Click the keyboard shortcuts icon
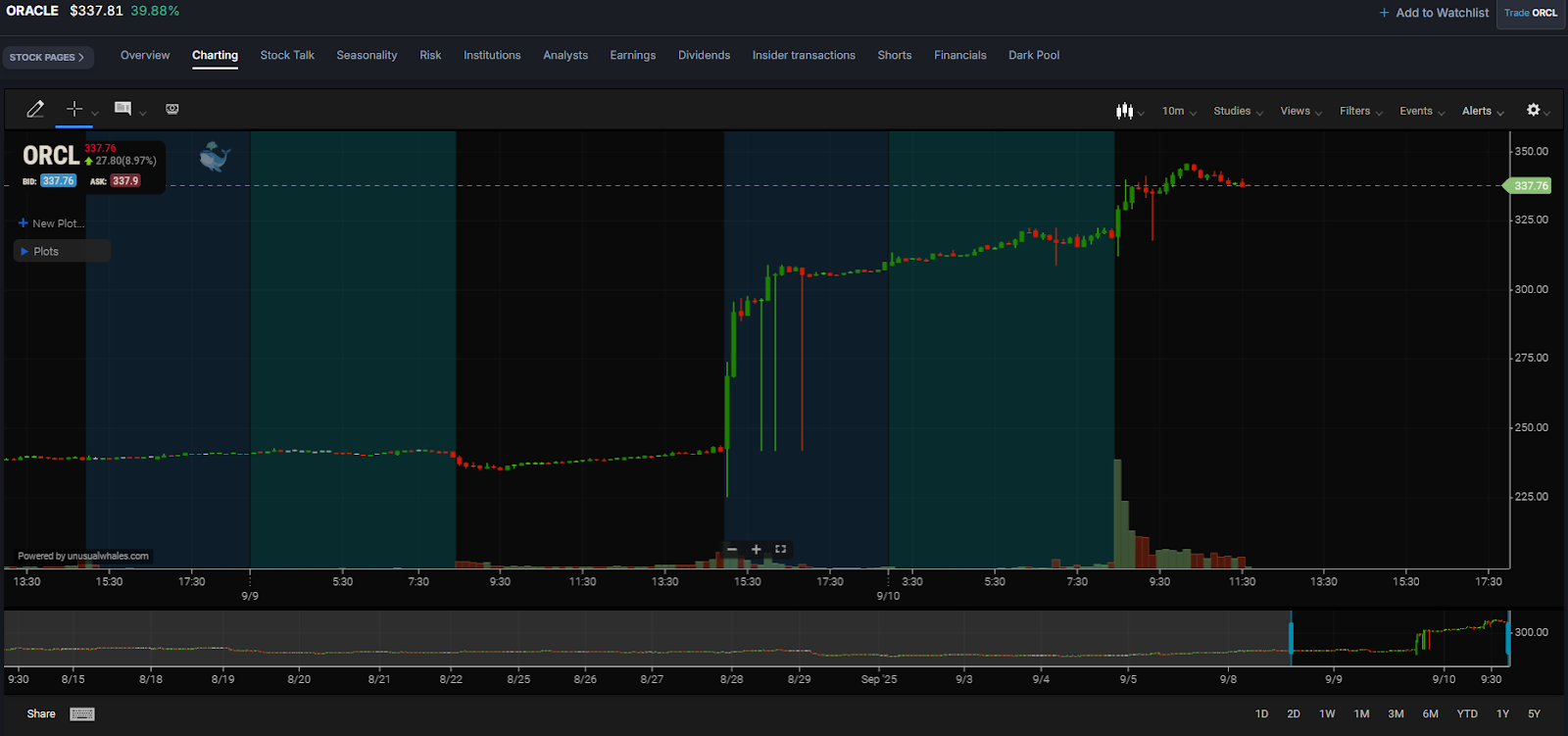The width and height of the screenshot is (1568, 736). [x=82, y=714]
